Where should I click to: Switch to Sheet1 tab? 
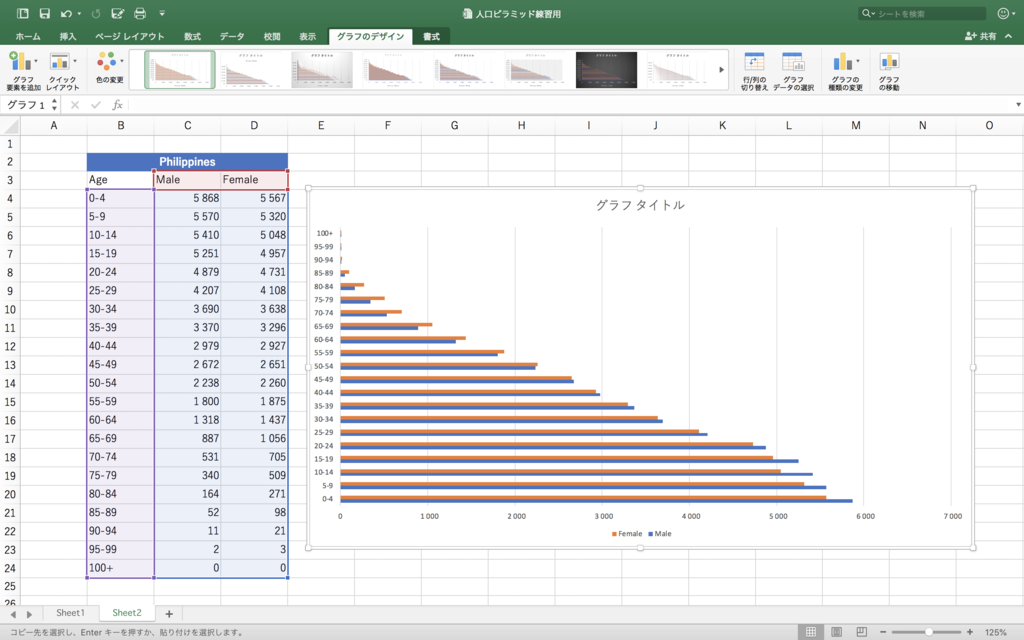click(71, 613)
